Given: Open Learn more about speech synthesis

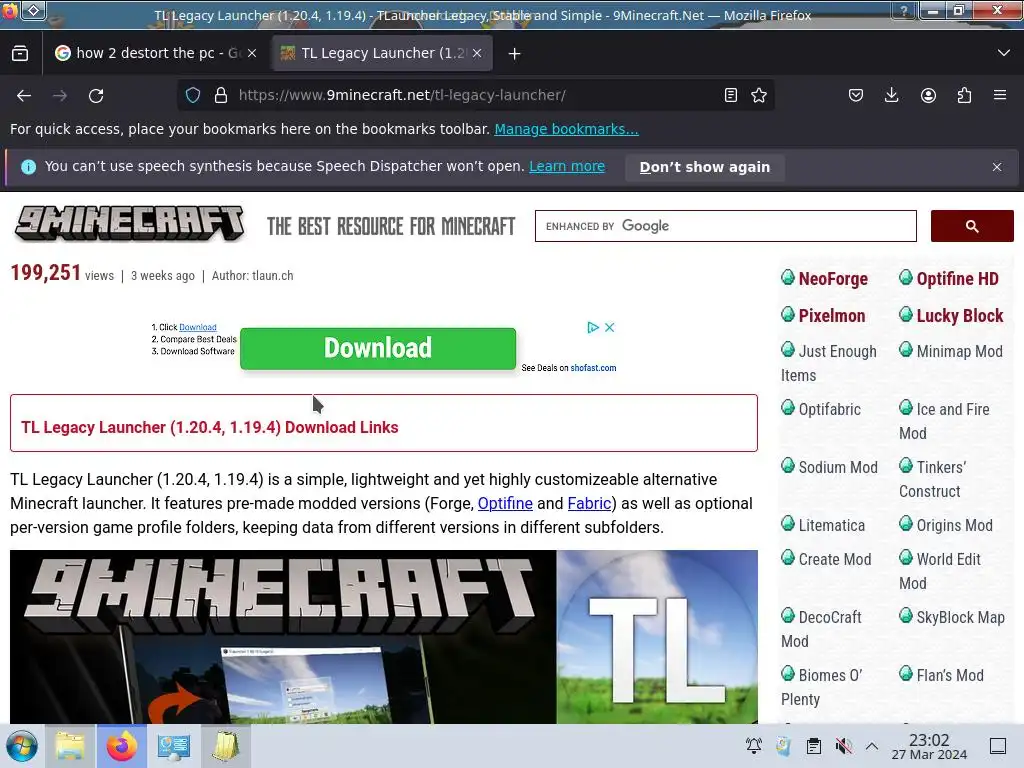Looking at the screenshot, I should 567,167.
